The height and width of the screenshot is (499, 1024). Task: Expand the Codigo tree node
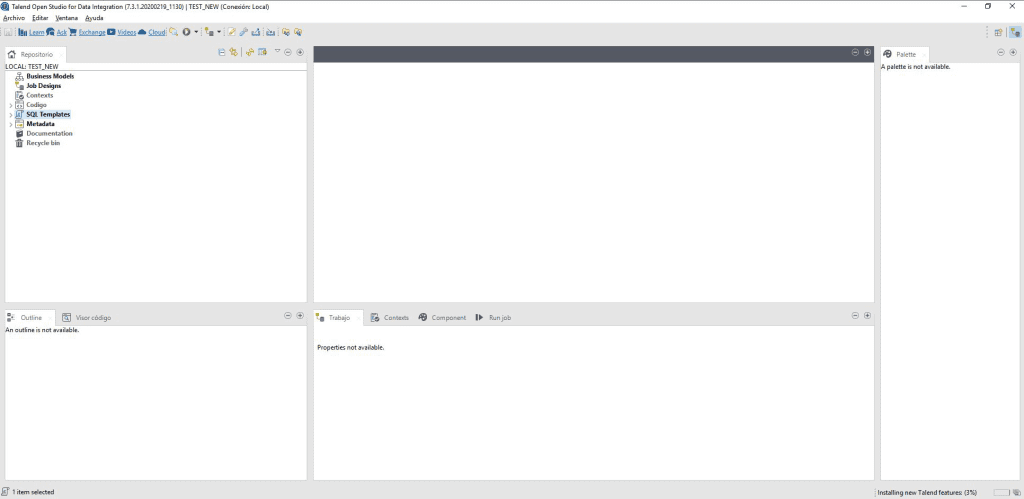(10, 105)
